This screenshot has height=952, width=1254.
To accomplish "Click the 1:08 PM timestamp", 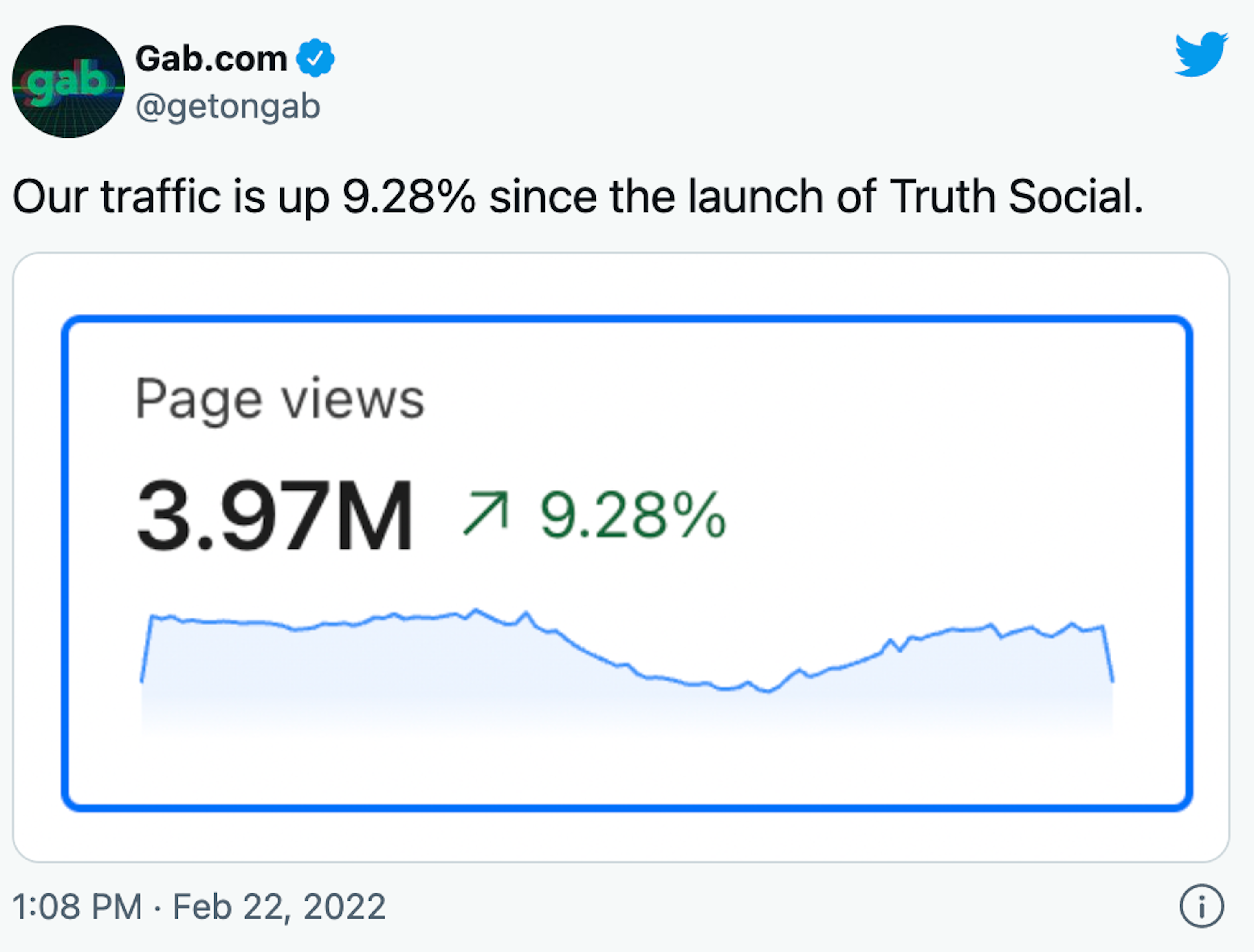I will pyautogui.click(x=77, y=906).
